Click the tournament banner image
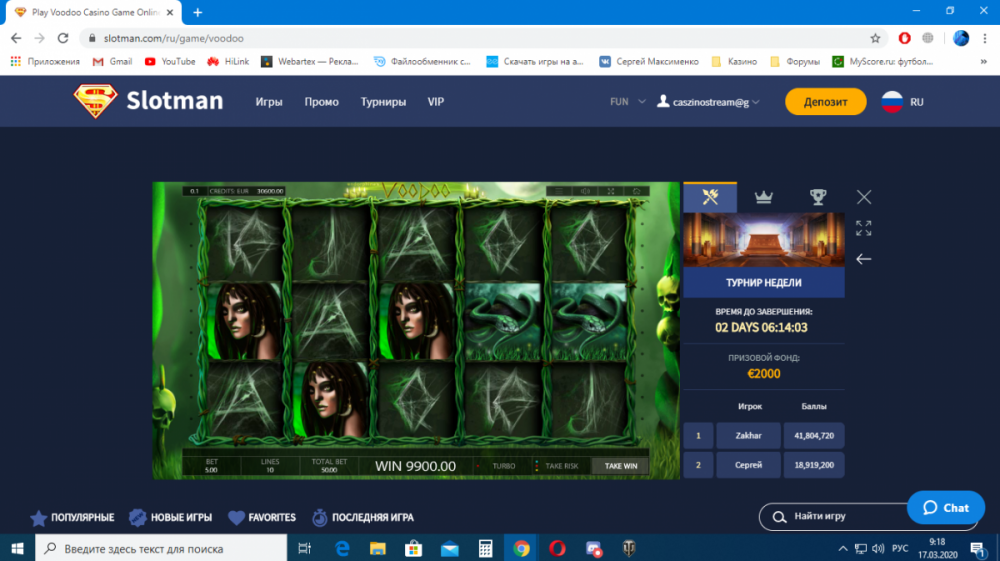 (763, 240)
